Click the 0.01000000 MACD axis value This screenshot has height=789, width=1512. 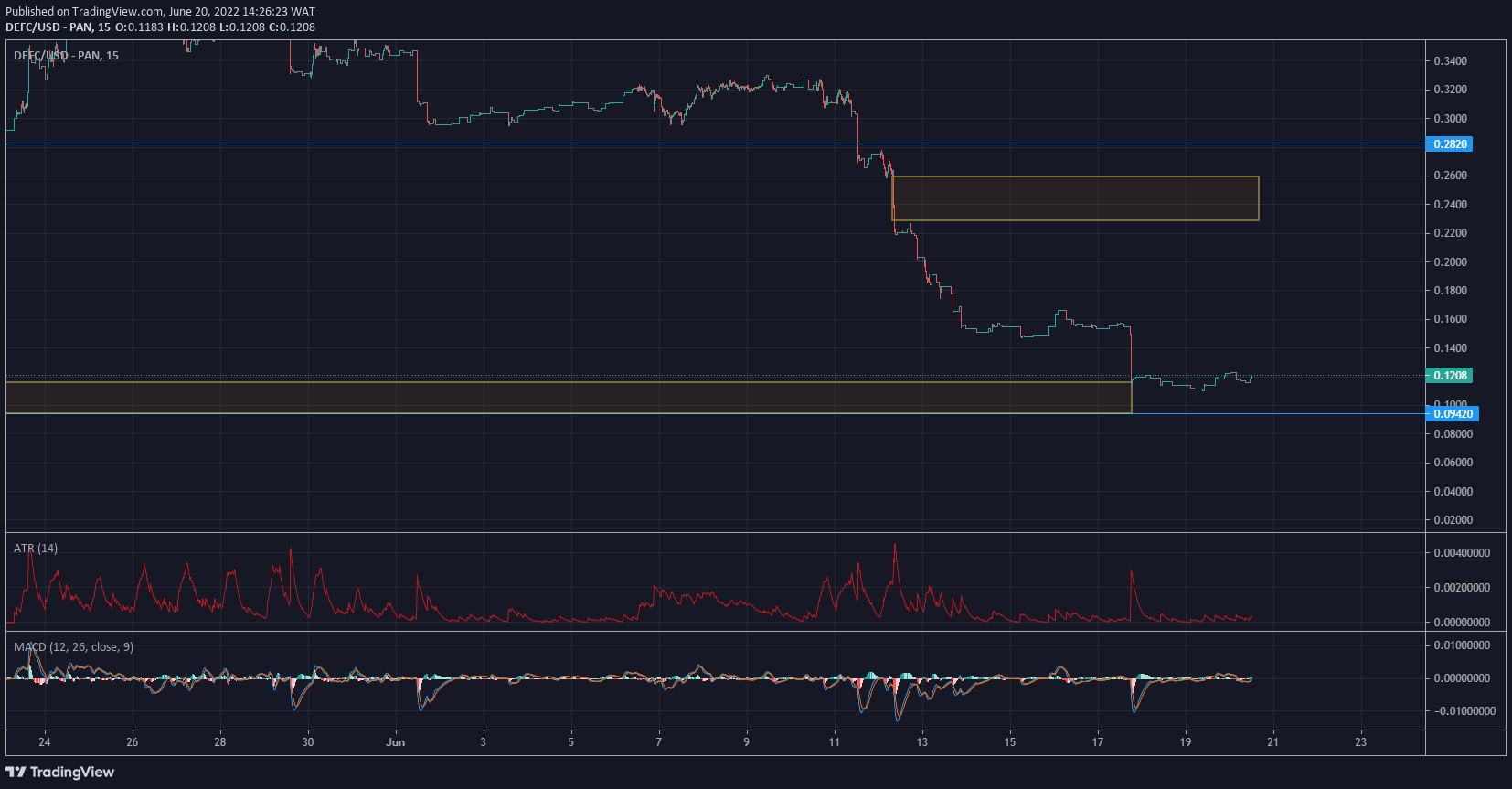click(1462, 645)
